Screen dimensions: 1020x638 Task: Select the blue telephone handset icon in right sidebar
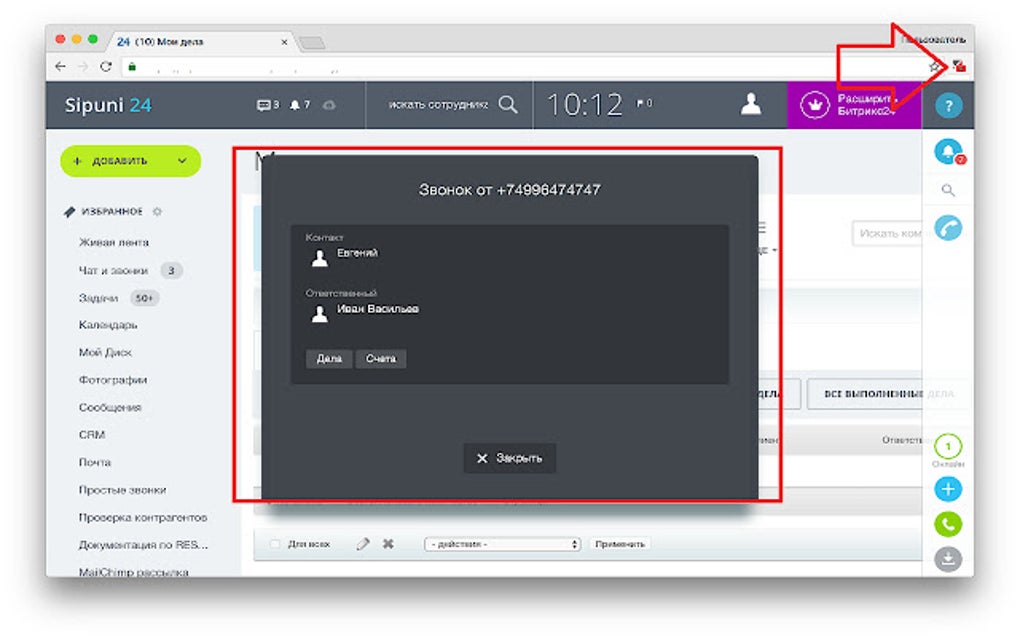(948, 228)
